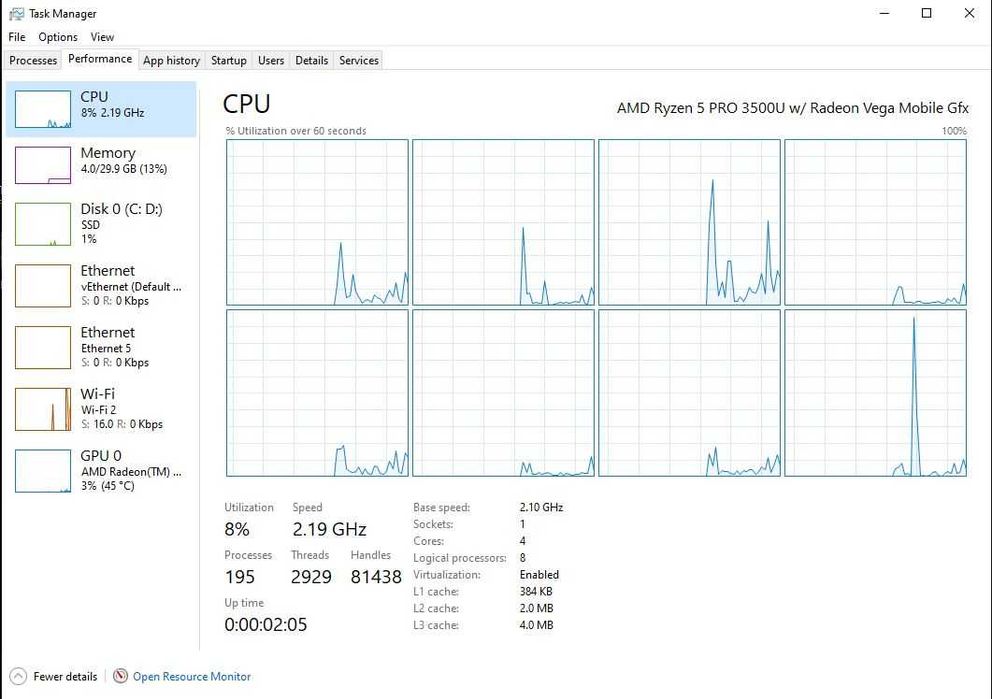Click the GPU 0 mini graph thumbnail
The height and width of the screenshot is (699, 992).
click(42, 471)
